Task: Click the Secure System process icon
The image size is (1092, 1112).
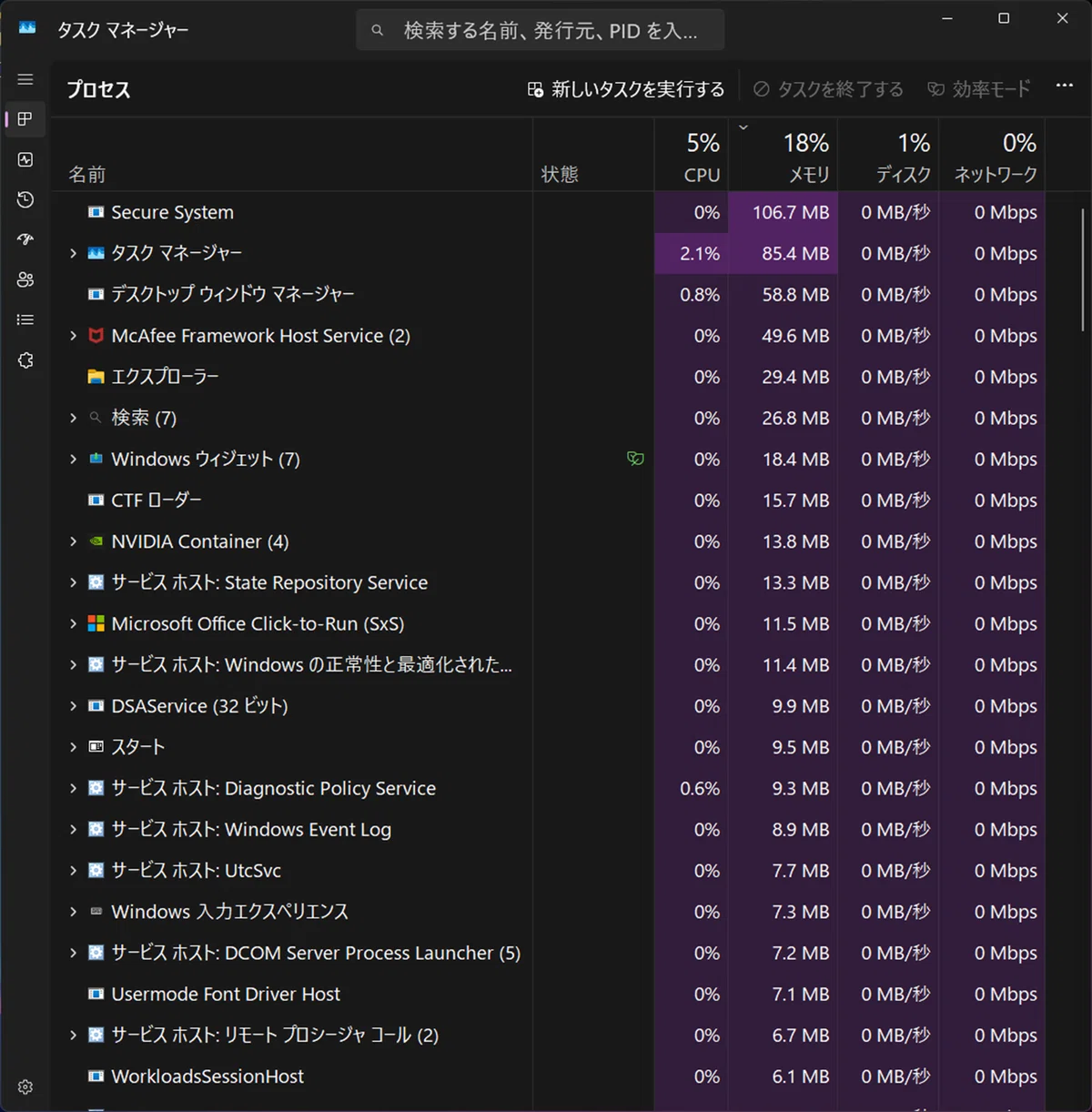Action: tap(96, 212)
